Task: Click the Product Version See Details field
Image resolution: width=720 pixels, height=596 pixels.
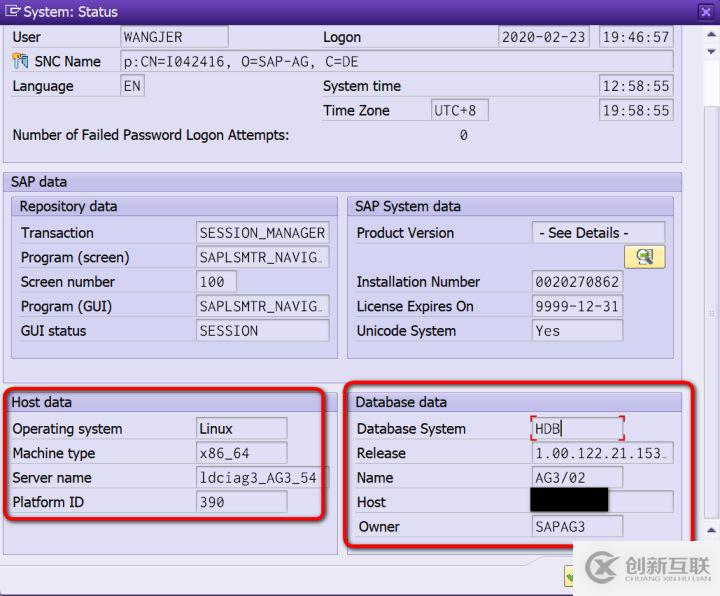Action: [598, 233]
